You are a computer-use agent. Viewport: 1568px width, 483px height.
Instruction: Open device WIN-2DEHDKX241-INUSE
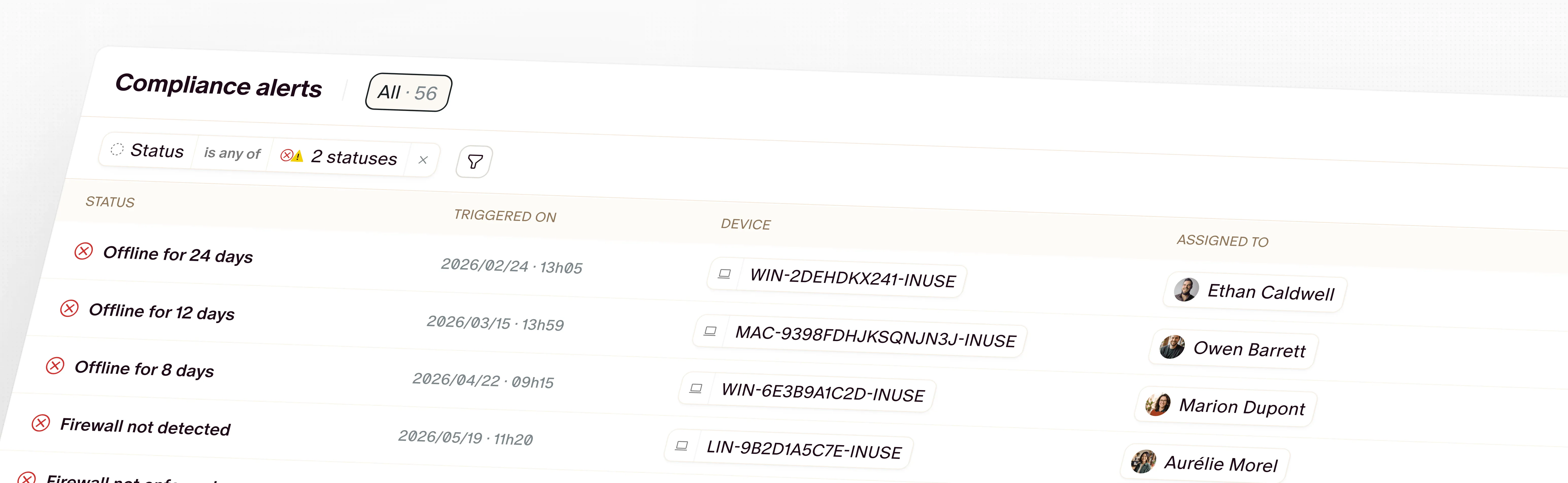[x=853, y=278]
